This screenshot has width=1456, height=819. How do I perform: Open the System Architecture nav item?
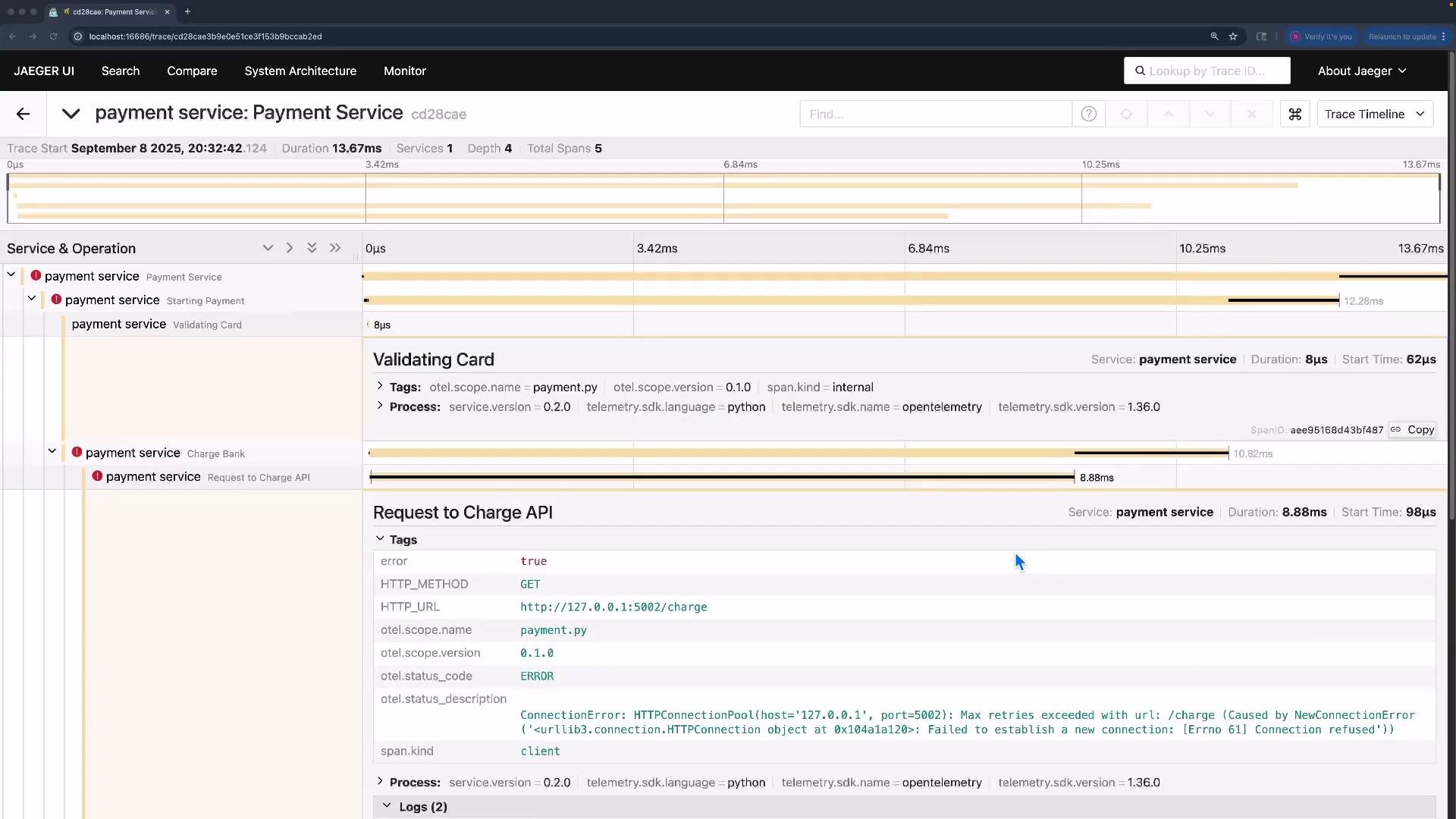coord(300,71)
